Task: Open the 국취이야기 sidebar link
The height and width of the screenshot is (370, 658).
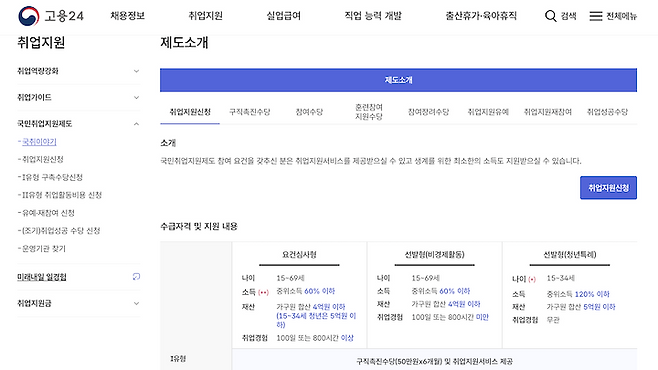Action: (39, 142)
